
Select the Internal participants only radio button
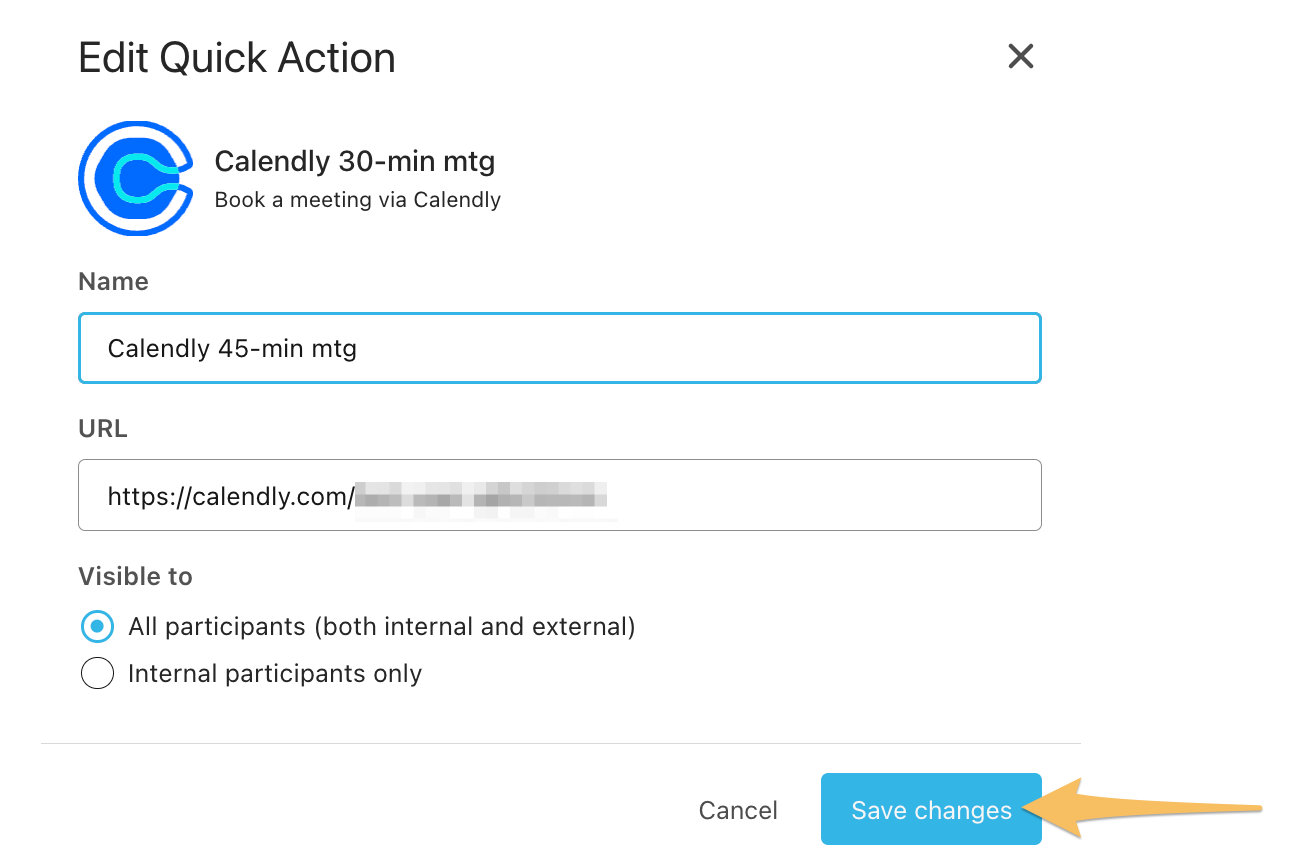pyautogui.click(x=97, y=674)
